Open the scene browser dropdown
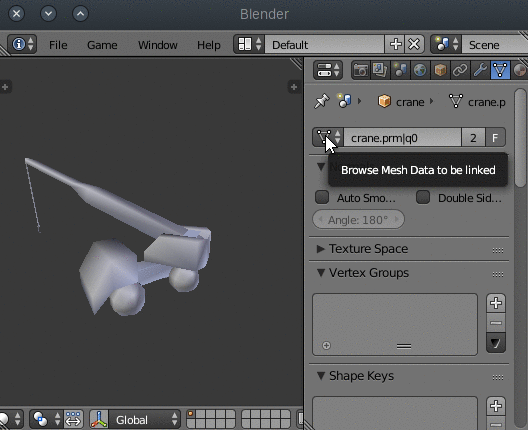This screenshot has height=430, width=528. coord(447,44)
